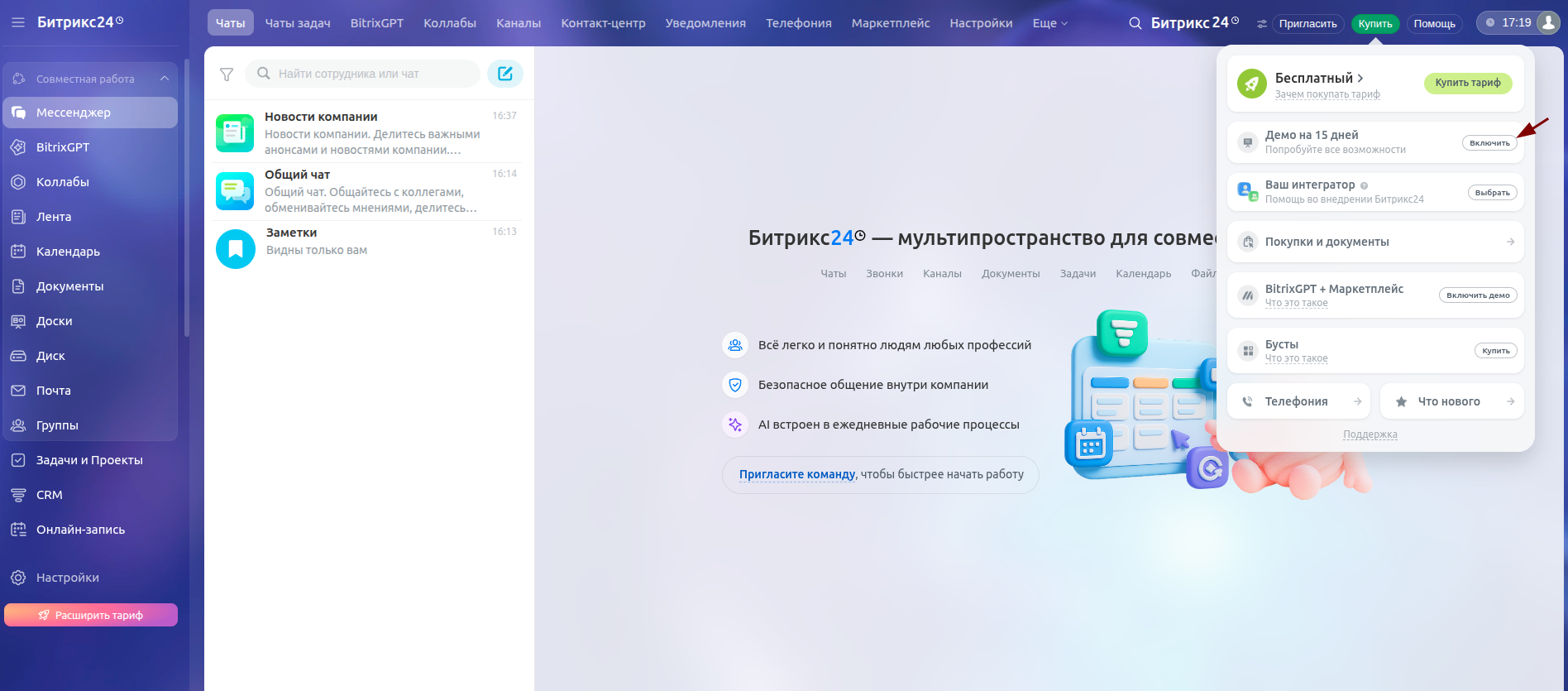The image size is (1568, 691).
Task: Click Выбрать for Ваш интегратор
Action: click(1493, 193)
